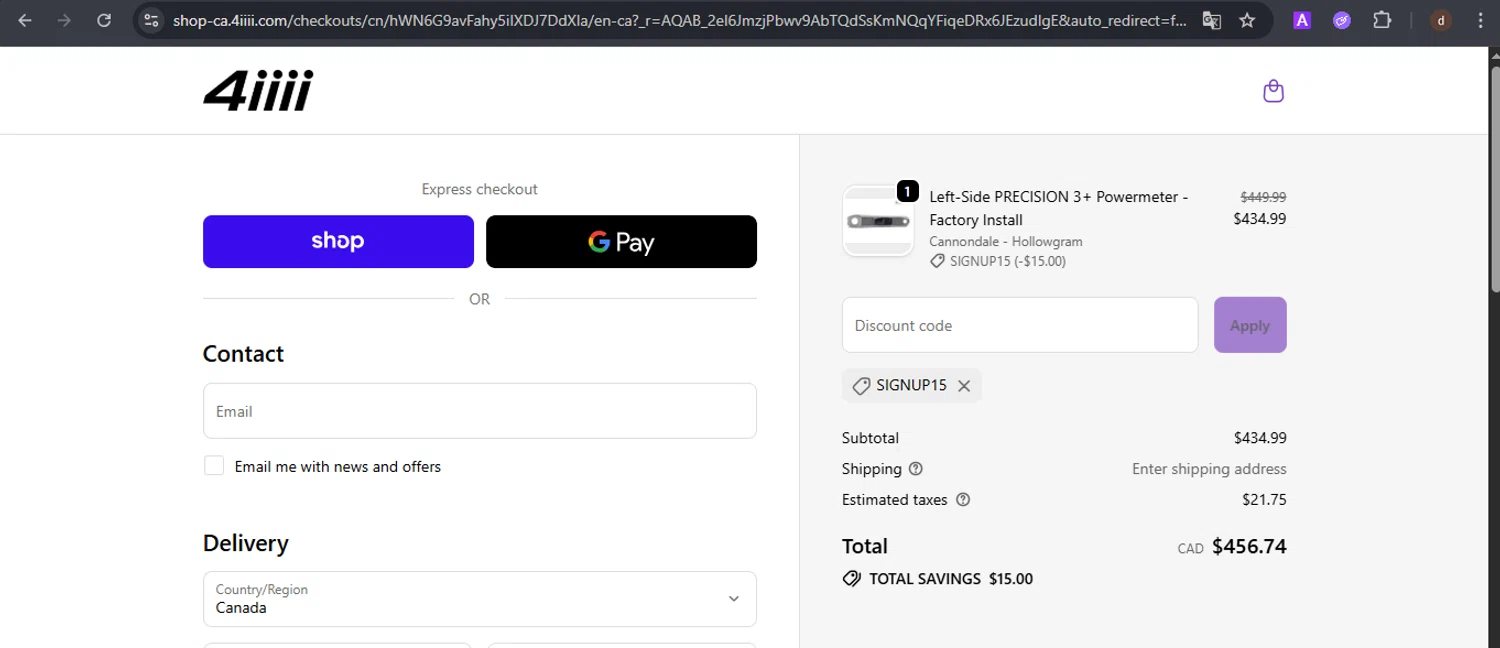Screen dimensions: 1500x648
Task: Click the Cannondale - Hollowgram variant text
Action: point(1006,242)
